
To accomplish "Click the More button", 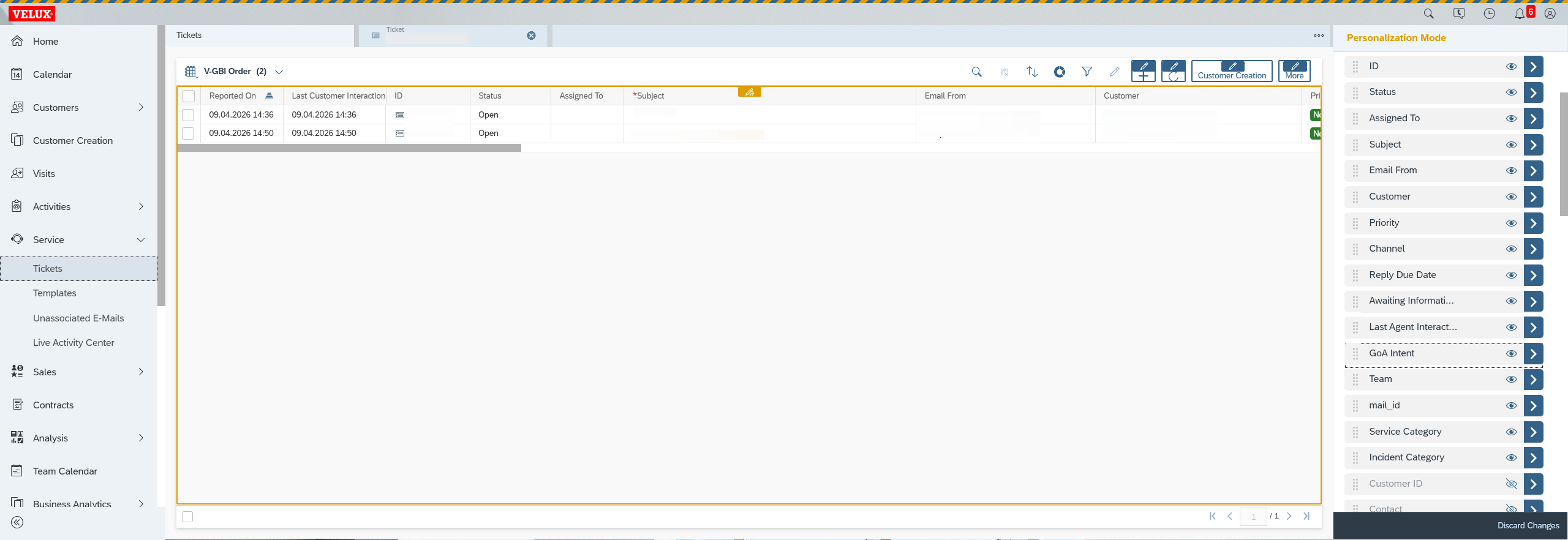I will tap(1294, 71).
